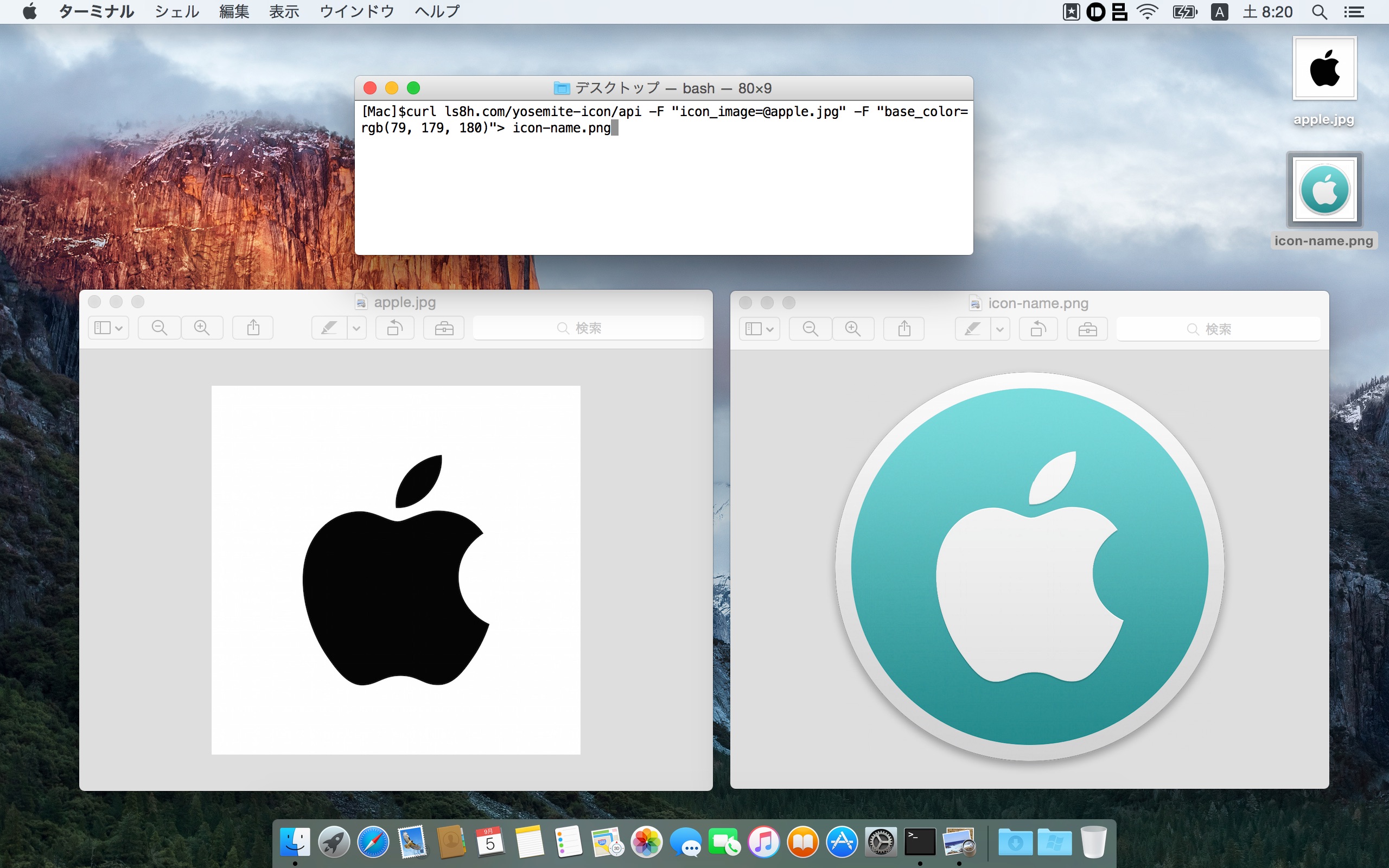Expand highlight options arrow in apple.jpg window
1389x868 pixels.
(356, 328)
